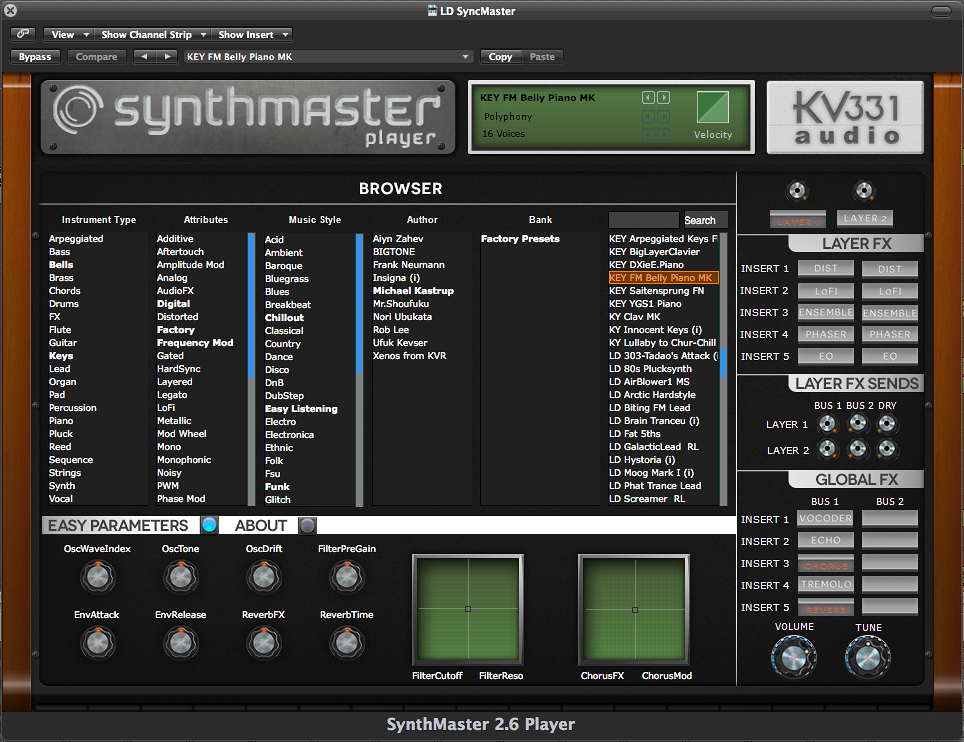This screenshot has width=964, height=742.
Task: Toggle the TREMOLO global insert
Action: (x=826, y=585)
